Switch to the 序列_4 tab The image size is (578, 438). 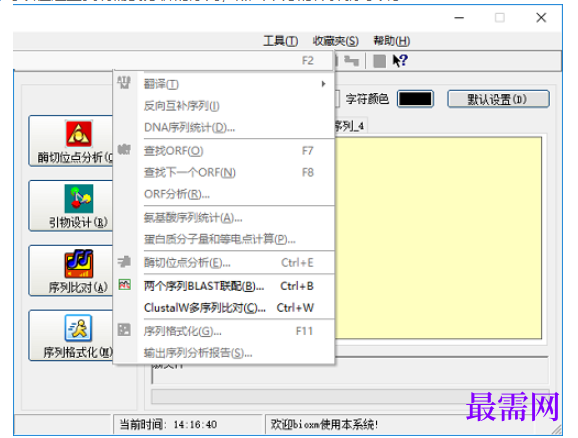(350, 126)
